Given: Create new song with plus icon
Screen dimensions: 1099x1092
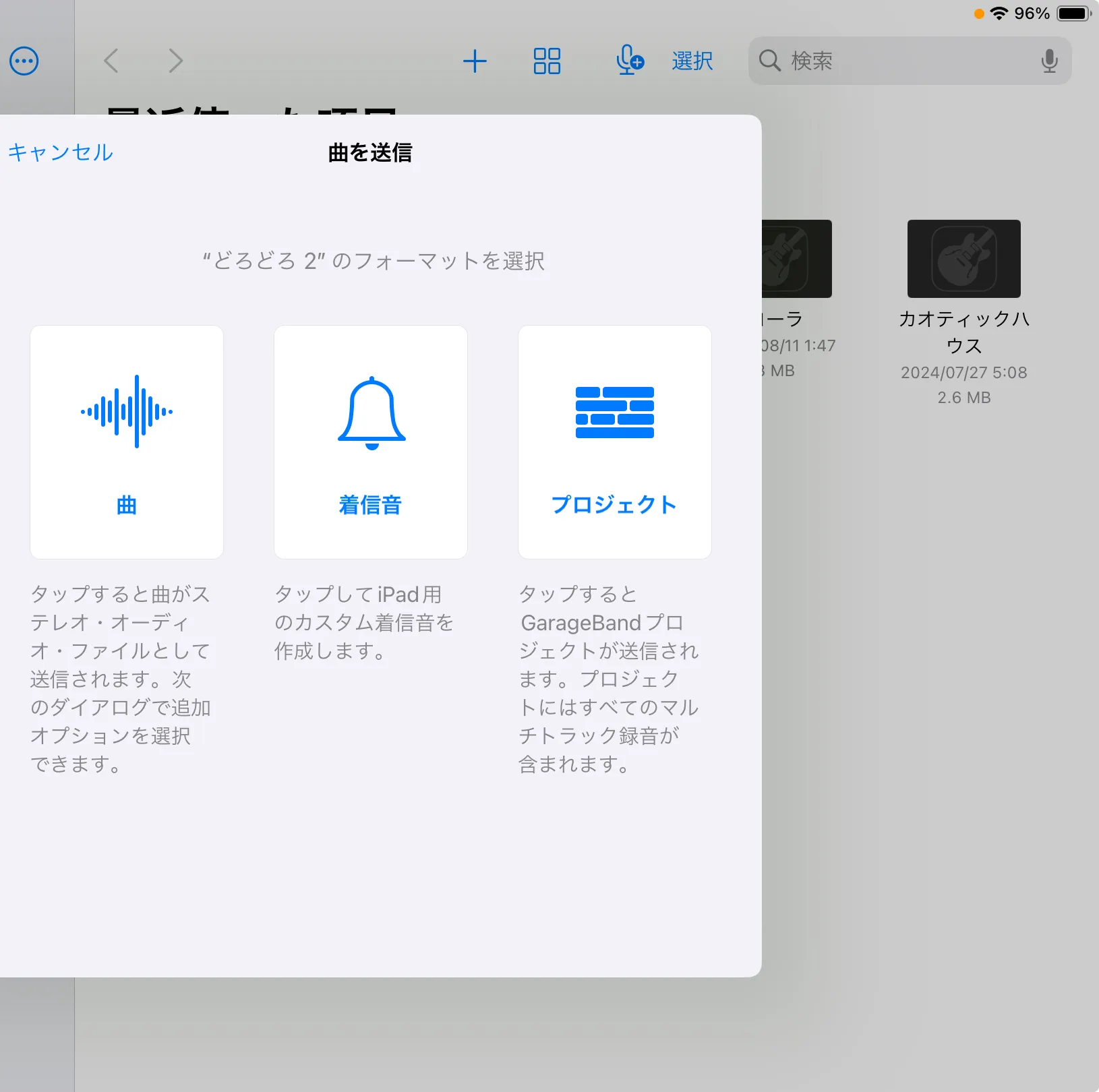Looking at the screenshot, I should pos(475,61).
